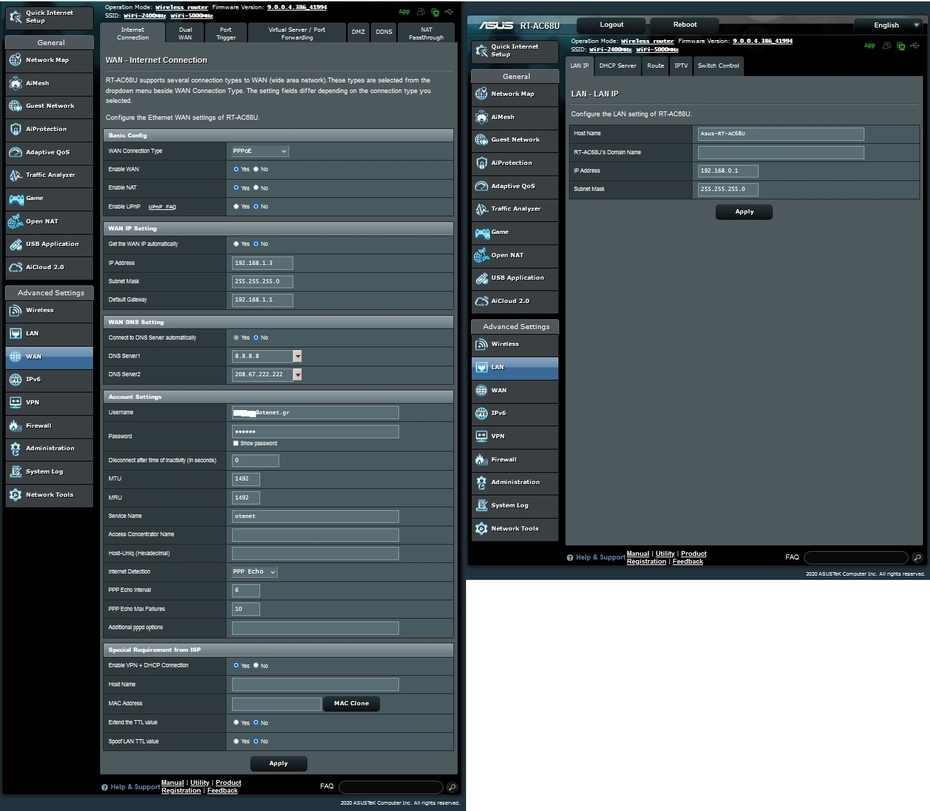
Task: Open DHCP Server tab in LAN window
Action: click(x=617, y=66)
